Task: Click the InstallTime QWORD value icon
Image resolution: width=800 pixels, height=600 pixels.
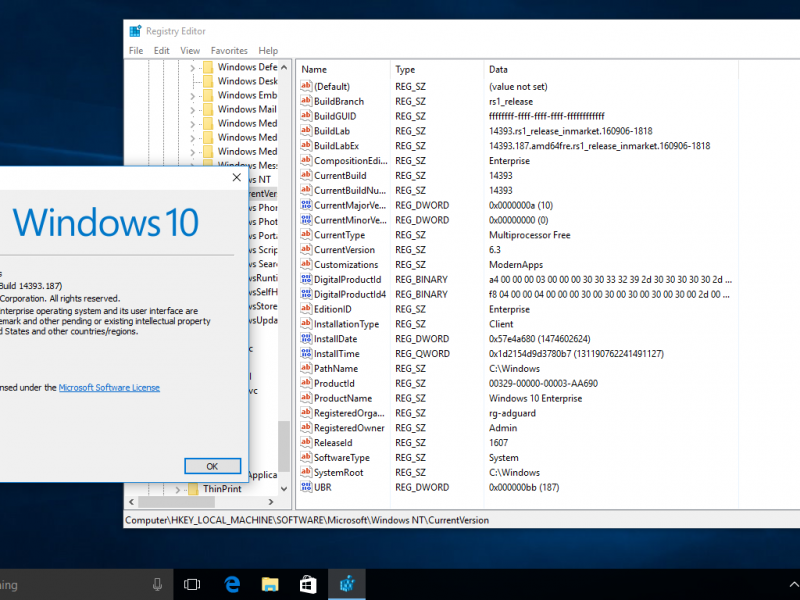Action: (x=306, y=353)
